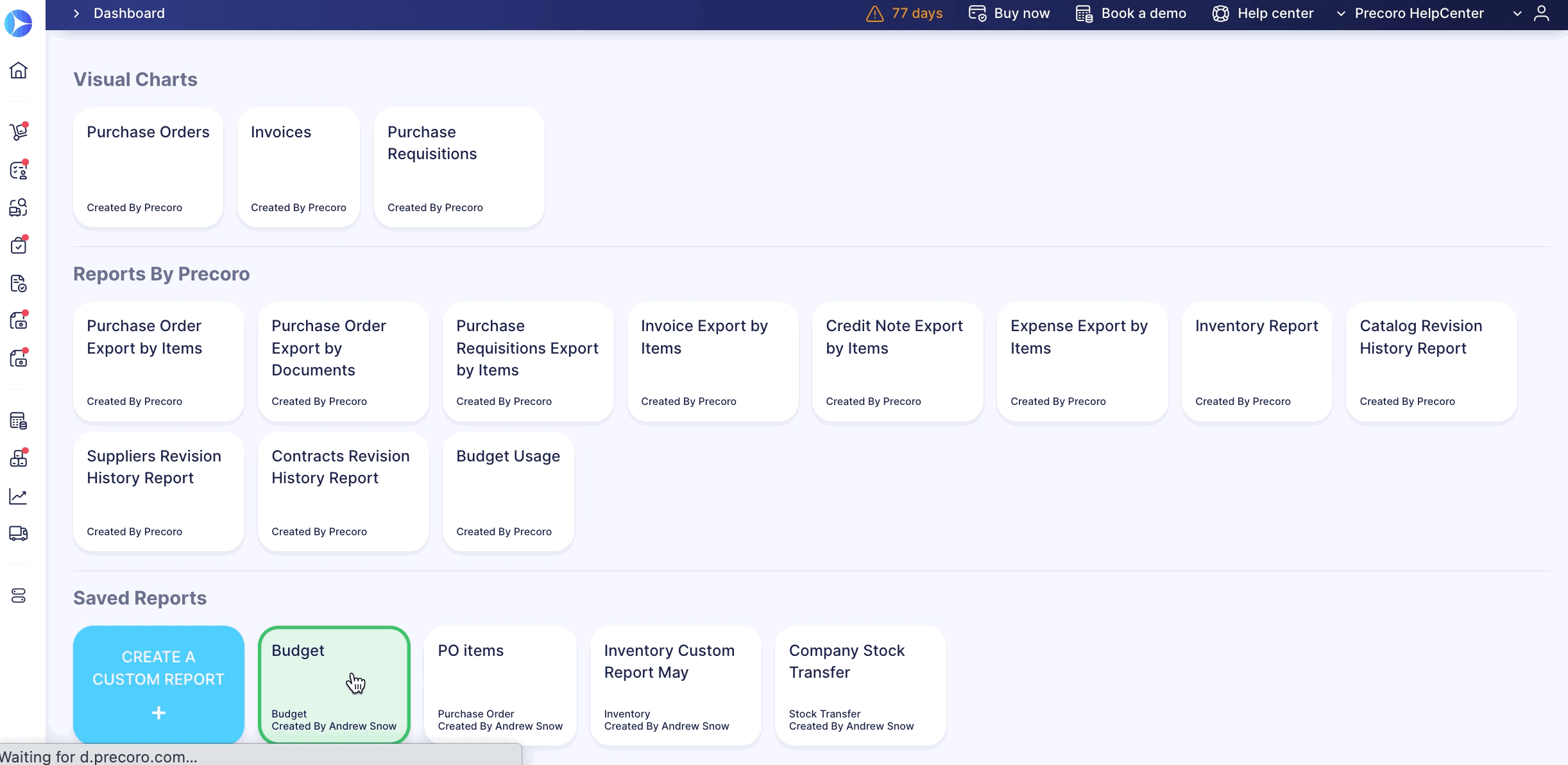Create a custom report
This screenshot has height=765, width=1568.
(158, 685)
